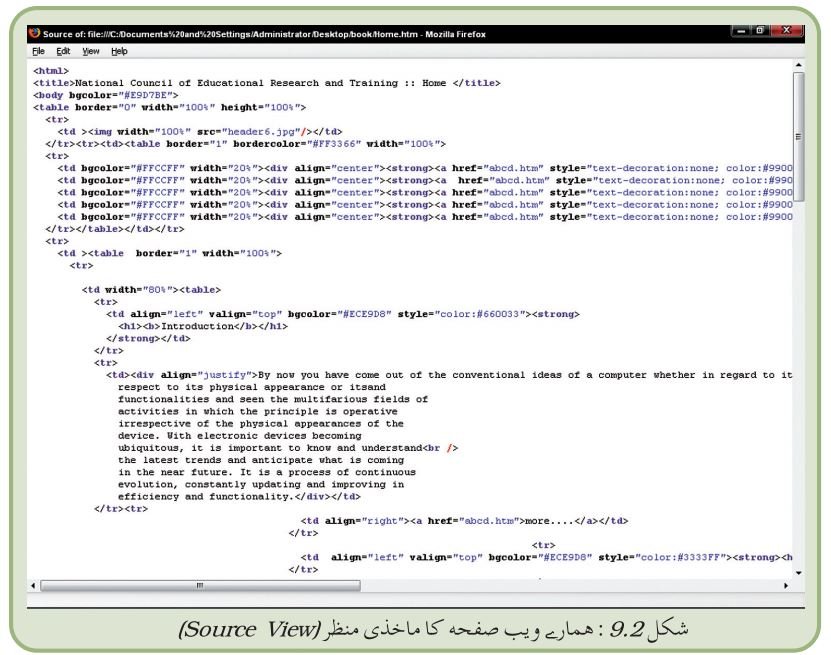Open the Help menu
831x655 pixels.
119,51
